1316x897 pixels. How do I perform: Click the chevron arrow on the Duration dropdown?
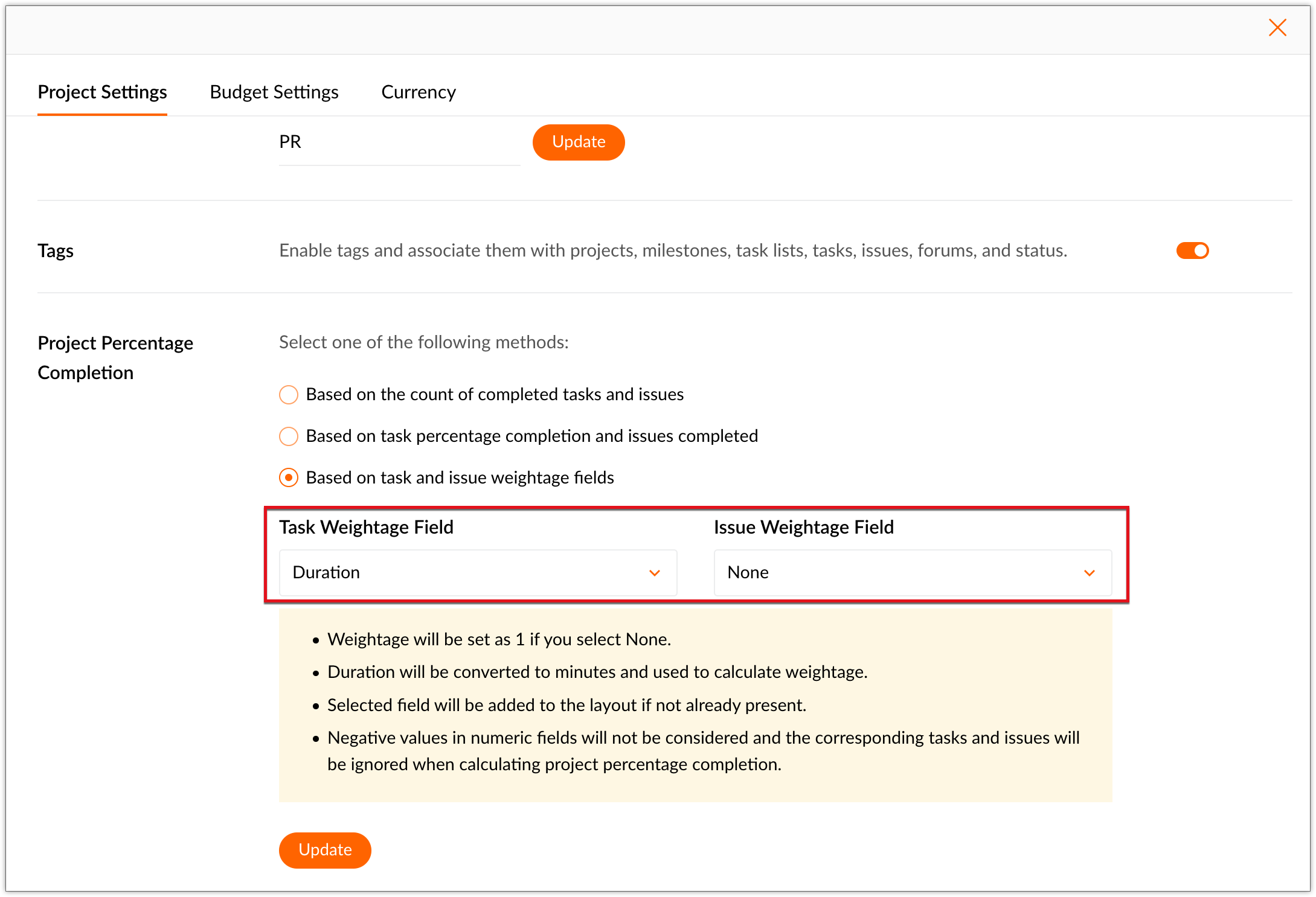coord(654,573)
